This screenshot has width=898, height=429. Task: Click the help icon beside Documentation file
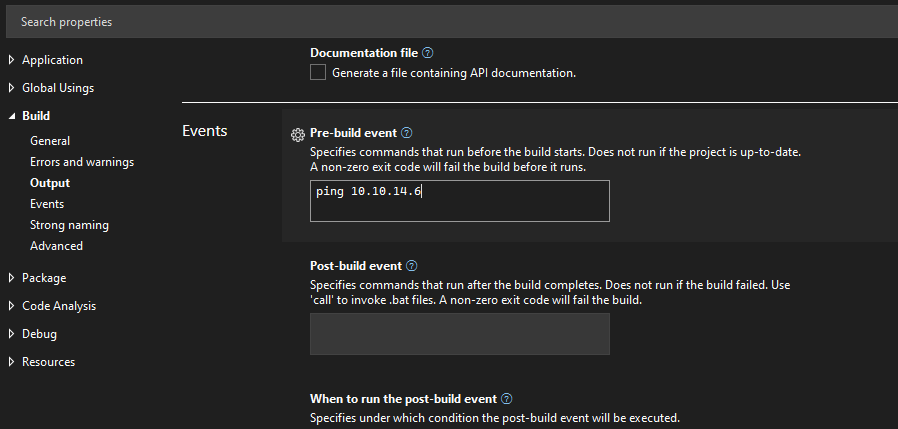[428, 53]
